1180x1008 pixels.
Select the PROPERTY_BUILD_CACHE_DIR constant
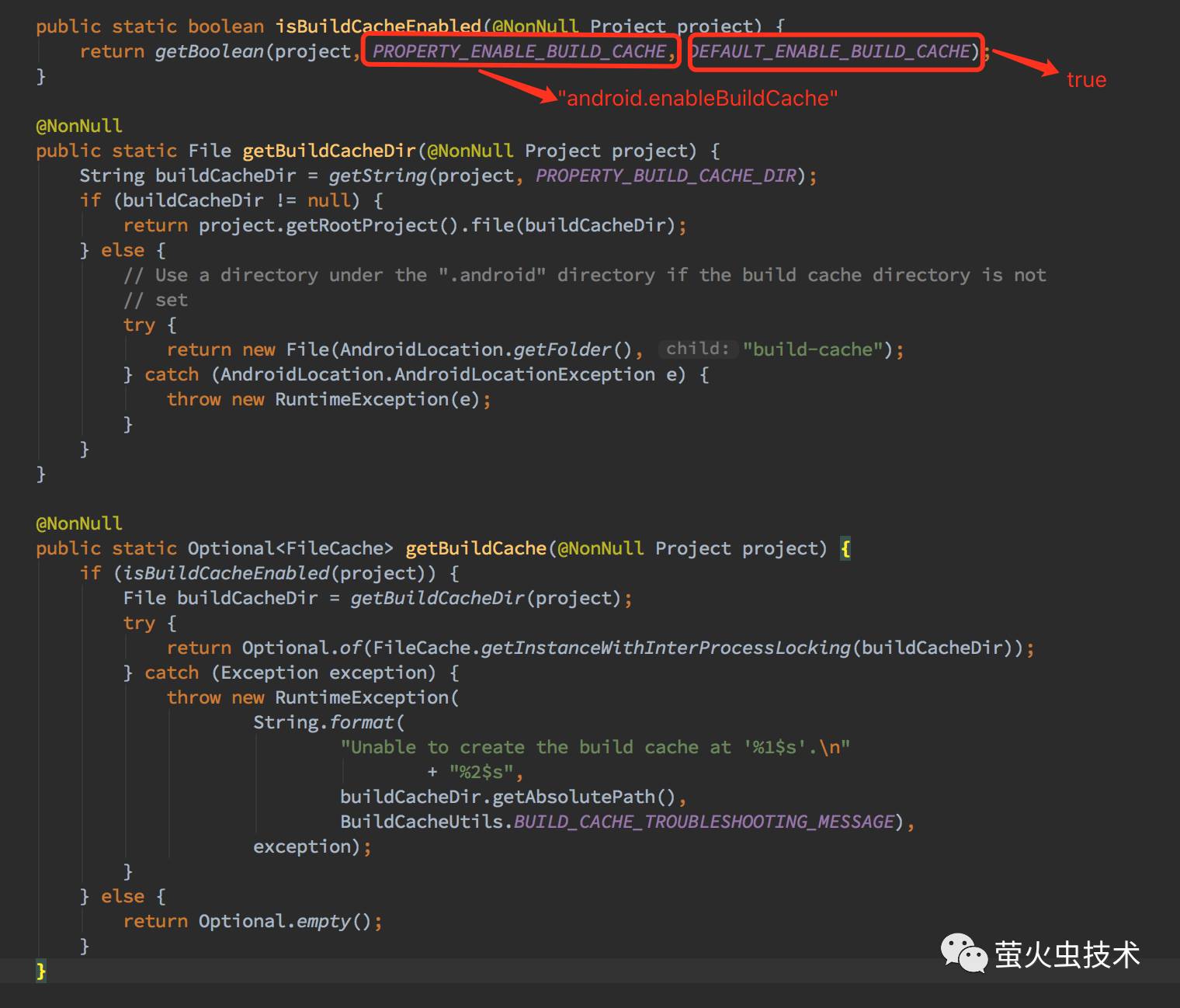click(x=666, y=176)
